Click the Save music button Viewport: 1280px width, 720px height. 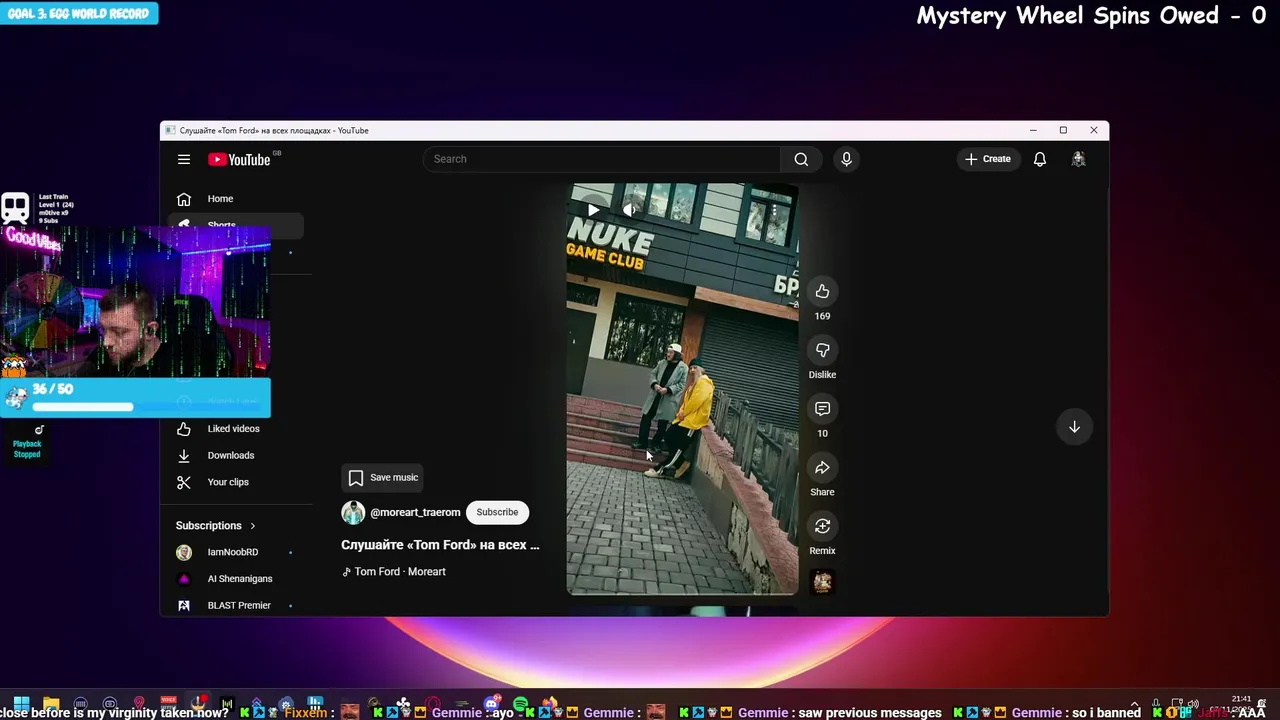coord(383,478)
